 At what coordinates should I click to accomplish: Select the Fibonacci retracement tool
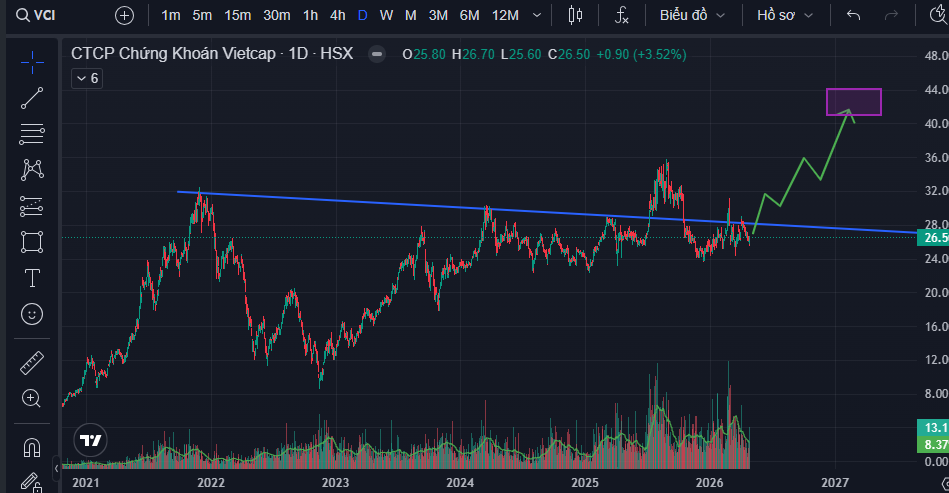pyautogui.click(x=32, y=134)
